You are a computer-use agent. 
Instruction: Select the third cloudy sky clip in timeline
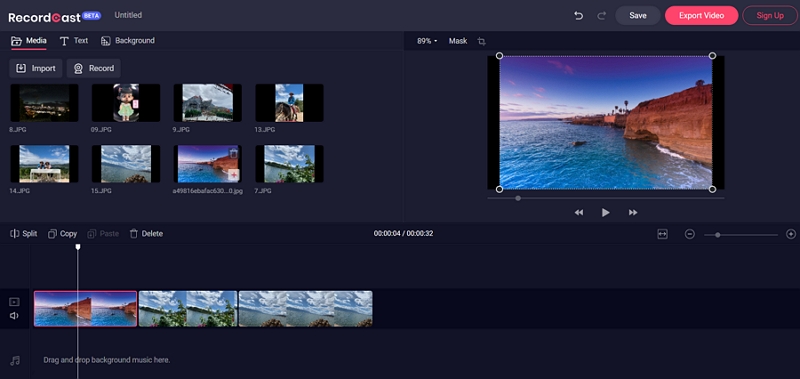tap(306, 309)
